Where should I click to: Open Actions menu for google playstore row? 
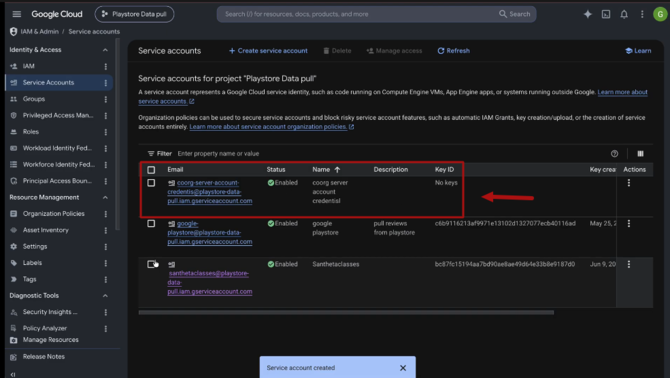click(629, 223)
